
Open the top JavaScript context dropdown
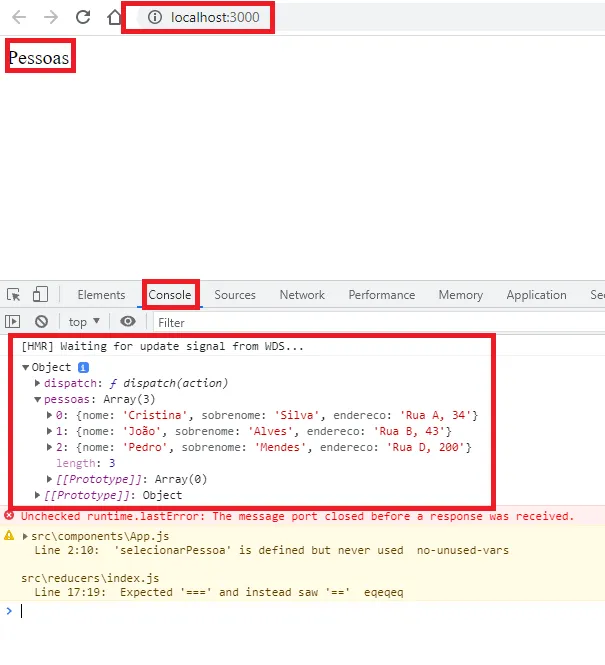point(84,322)
